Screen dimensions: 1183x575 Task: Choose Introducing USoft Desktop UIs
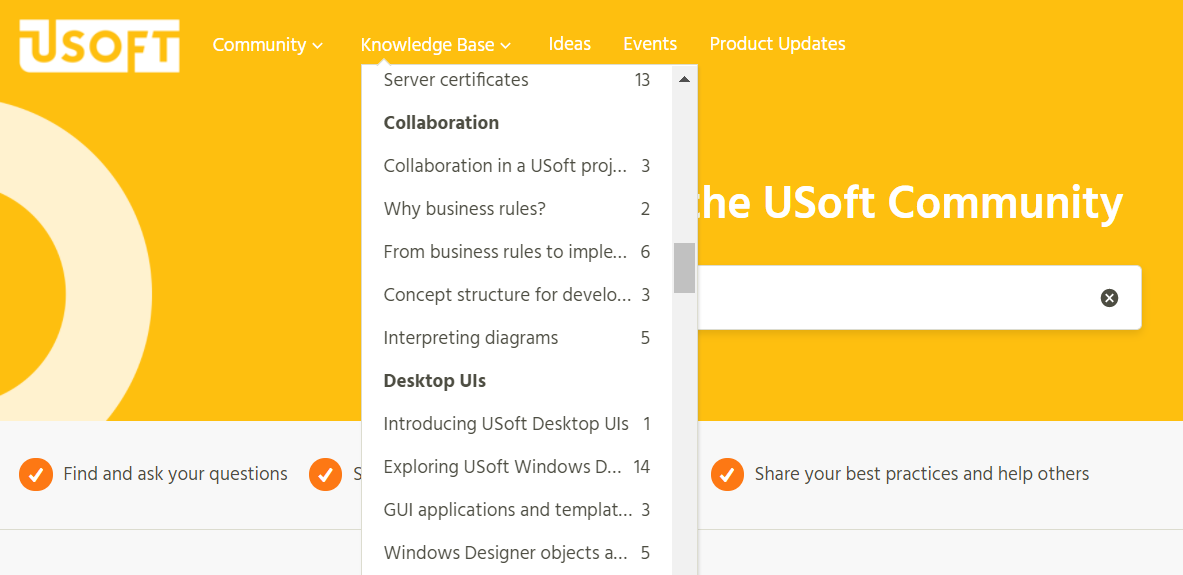coord(517,423)
